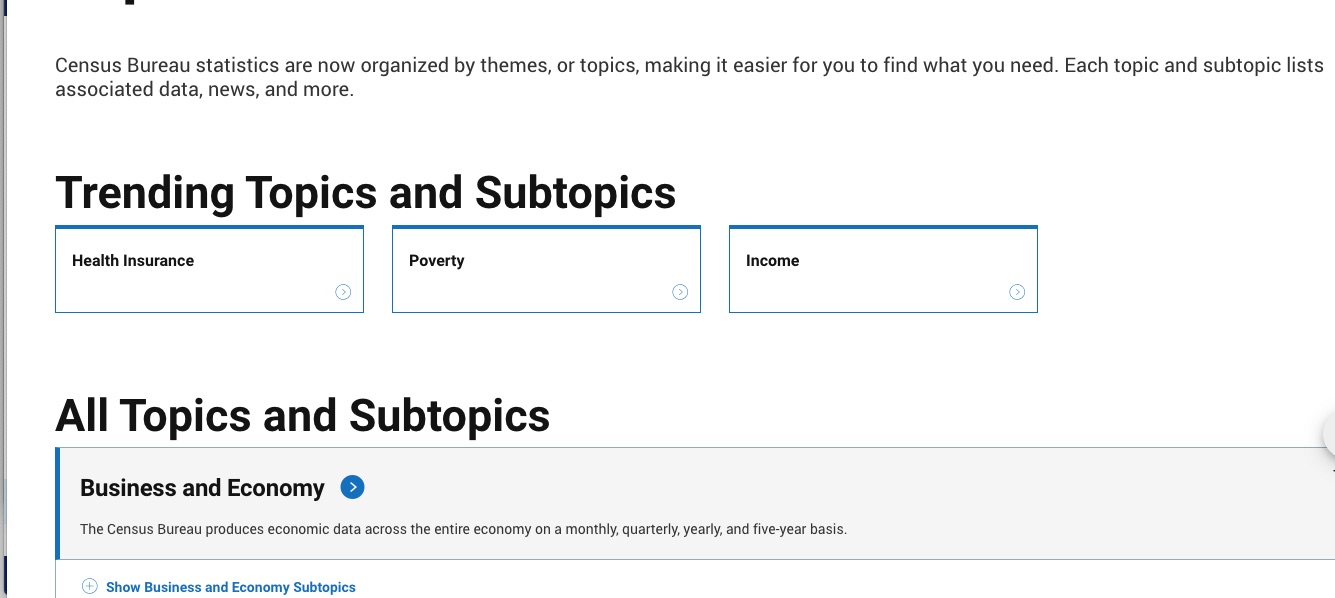Click the arrow icon in Health Insurance card
The image size is (1335, 598).
click(x=343, y=292)
